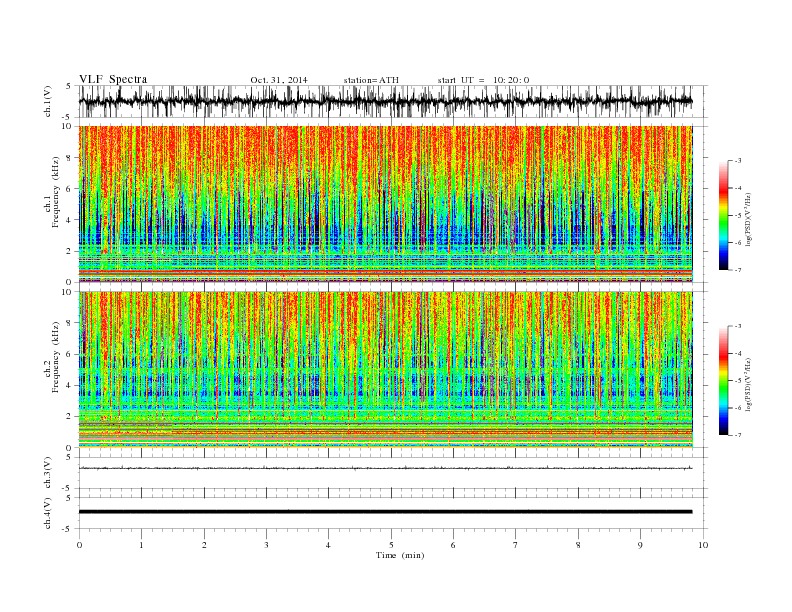Click the time axis tick label "3"

[x=266, y=545]
